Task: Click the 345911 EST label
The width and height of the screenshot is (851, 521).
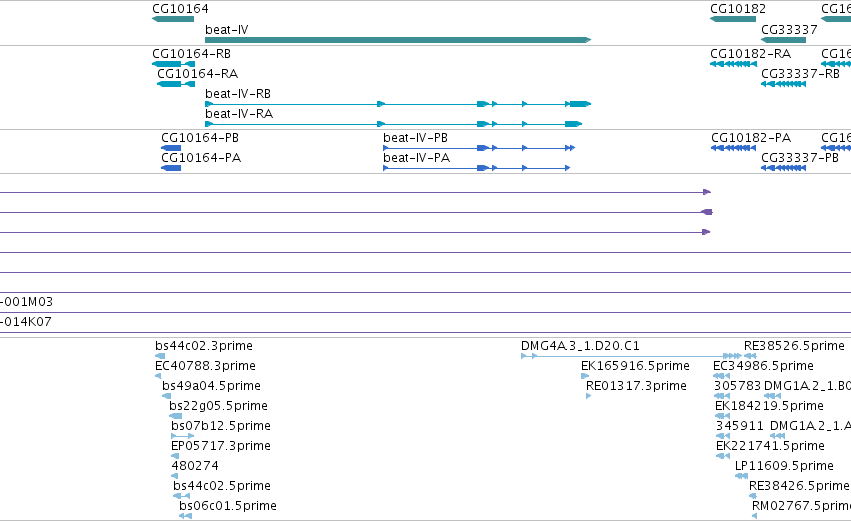Action: tap(739, 426)
